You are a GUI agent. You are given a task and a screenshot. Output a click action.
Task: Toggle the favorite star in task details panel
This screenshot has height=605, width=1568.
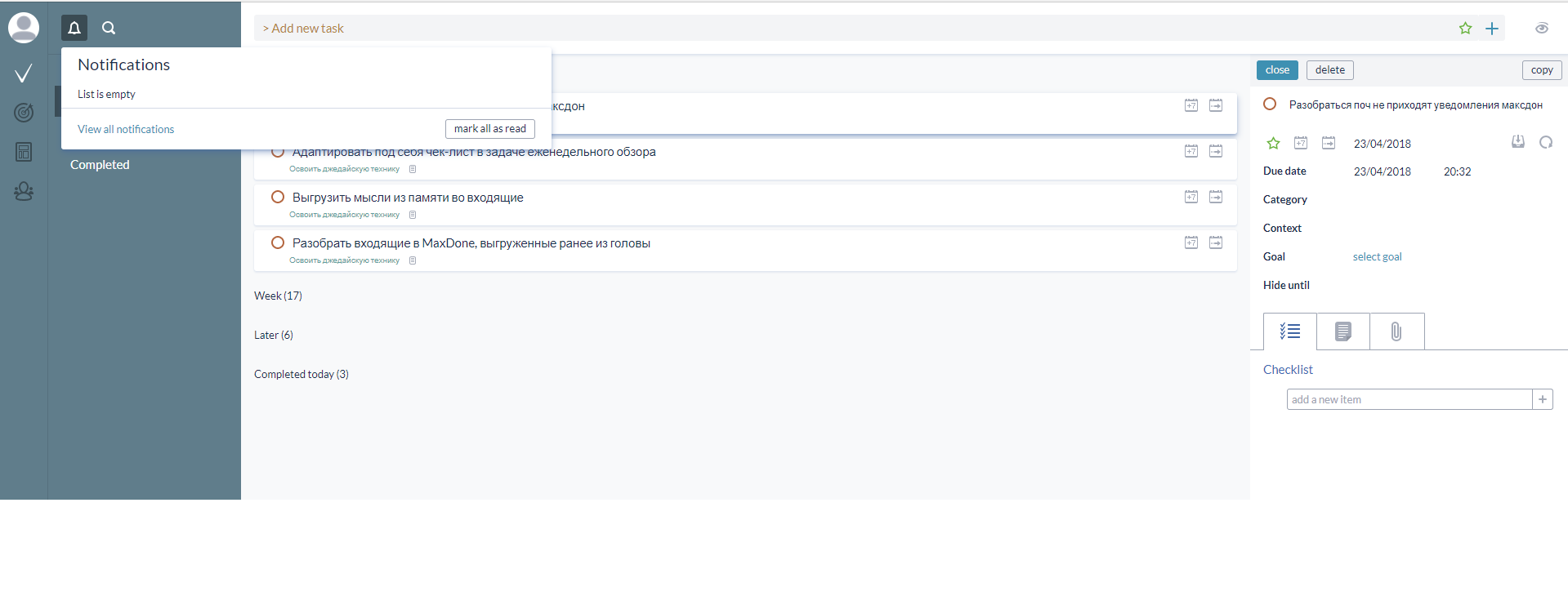click(x=1273, y=144)
